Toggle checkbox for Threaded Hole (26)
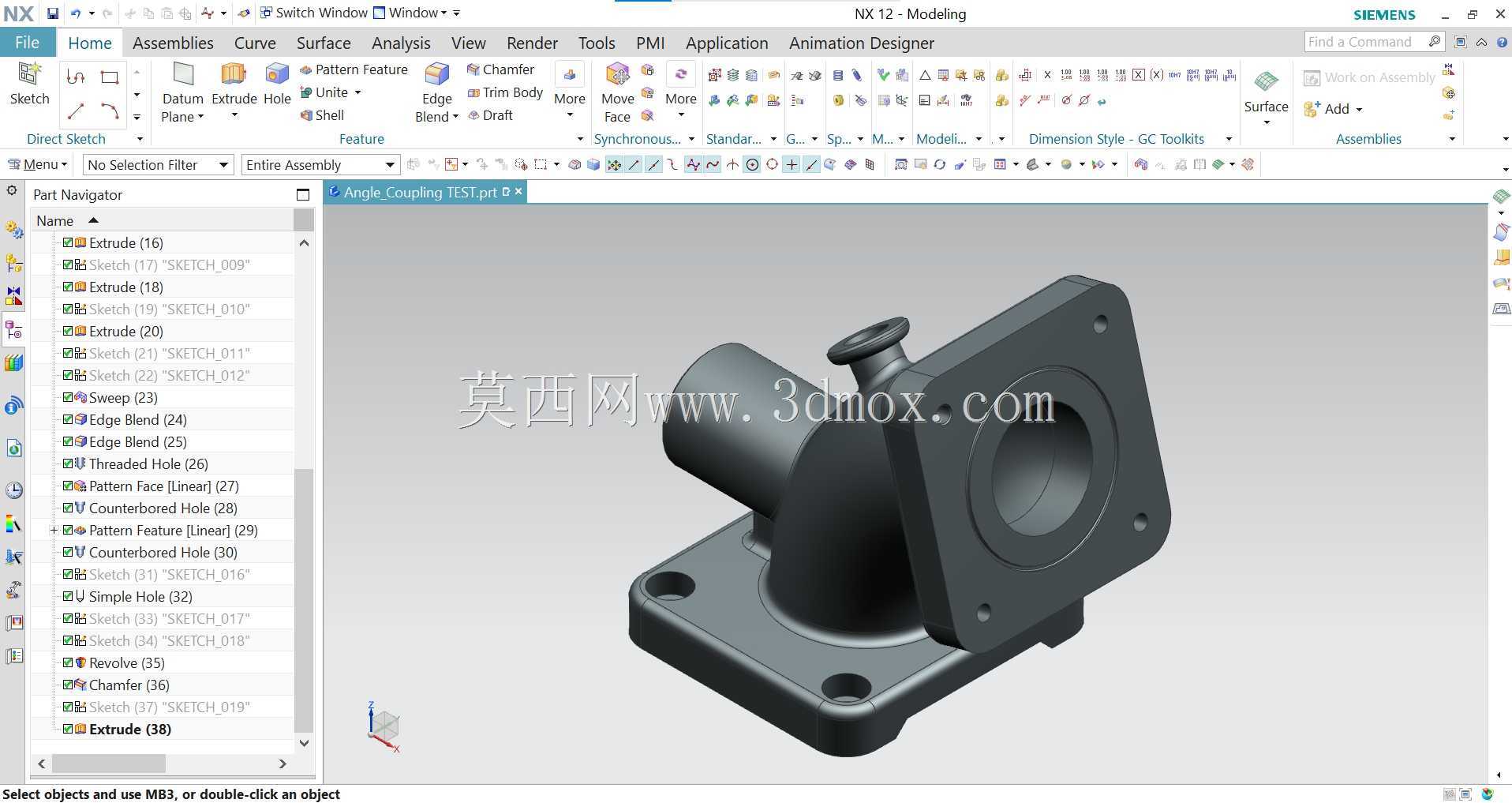This screenshot has width=1512, height=803. (68, 463)
